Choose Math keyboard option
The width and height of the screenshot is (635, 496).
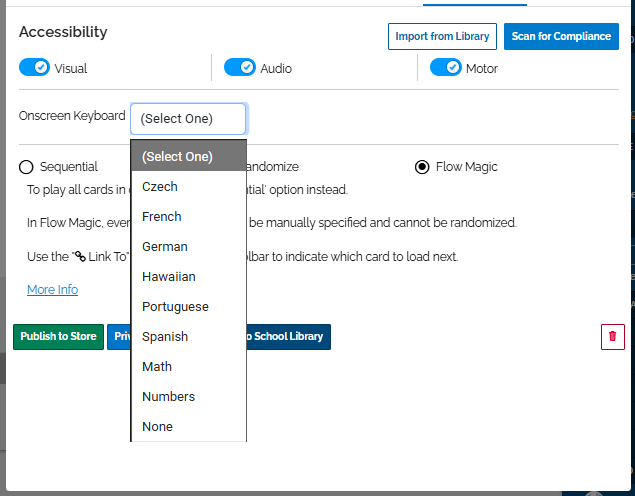[x=189, y=366]
